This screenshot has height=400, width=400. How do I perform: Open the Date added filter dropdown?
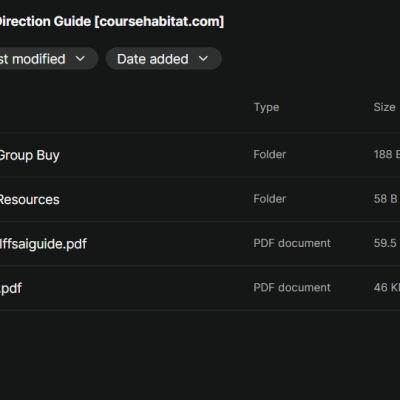[x=164, y=59]
